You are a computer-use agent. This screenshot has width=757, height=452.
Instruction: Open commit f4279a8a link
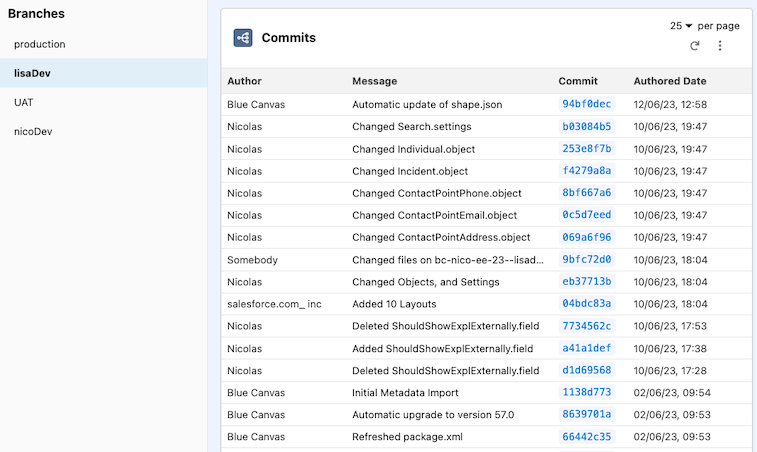click(587, 170)
